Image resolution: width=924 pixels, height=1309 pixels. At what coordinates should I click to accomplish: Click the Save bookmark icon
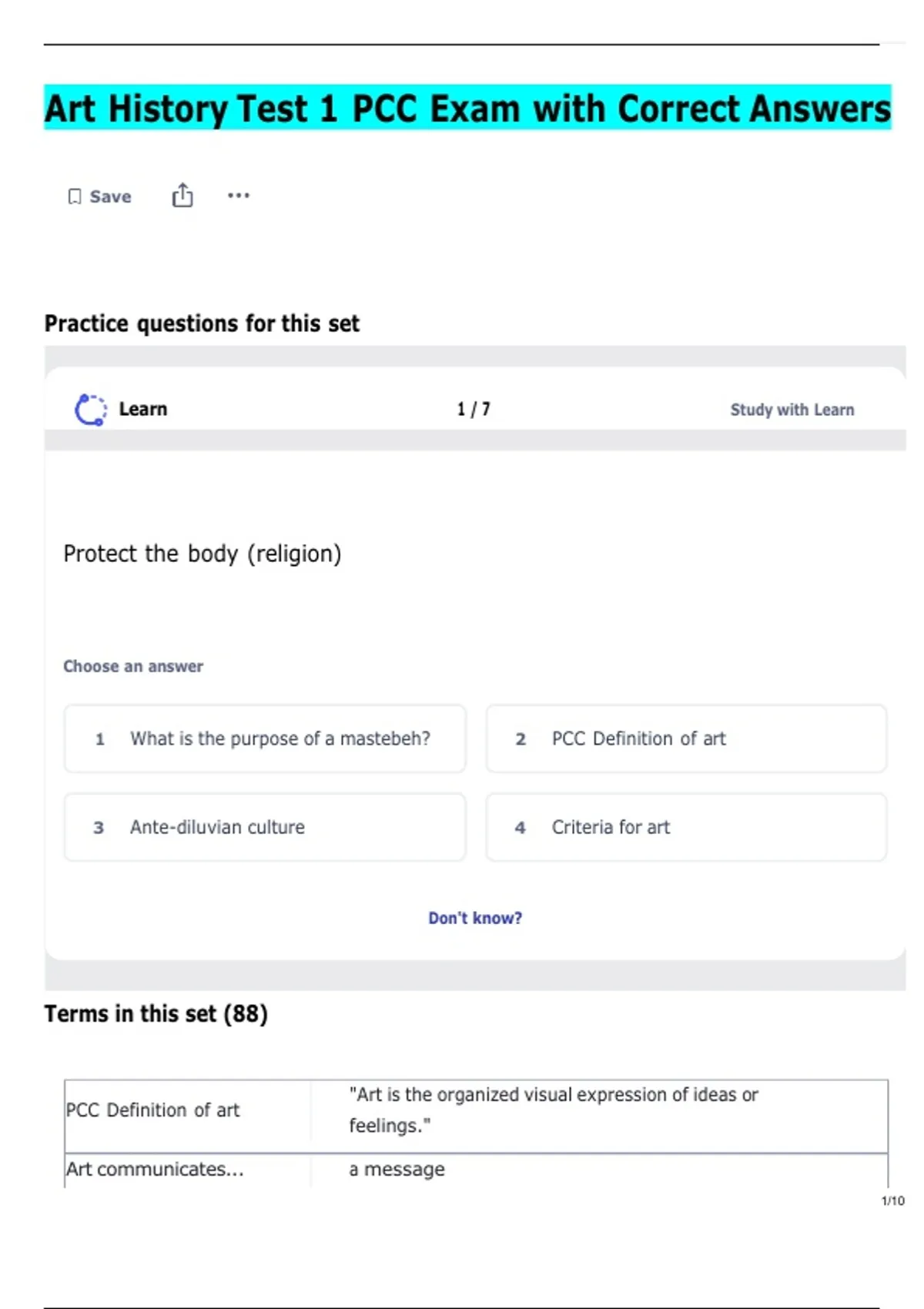point(75,197)
